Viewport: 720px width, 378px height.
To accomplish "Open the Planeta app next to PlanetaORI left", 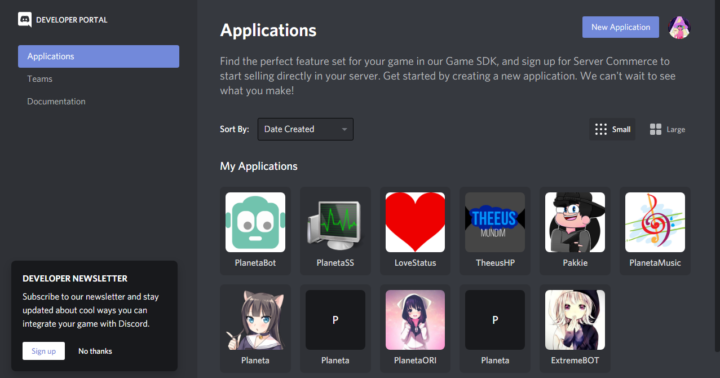I will pyautogui.click(x=335, y=320).
